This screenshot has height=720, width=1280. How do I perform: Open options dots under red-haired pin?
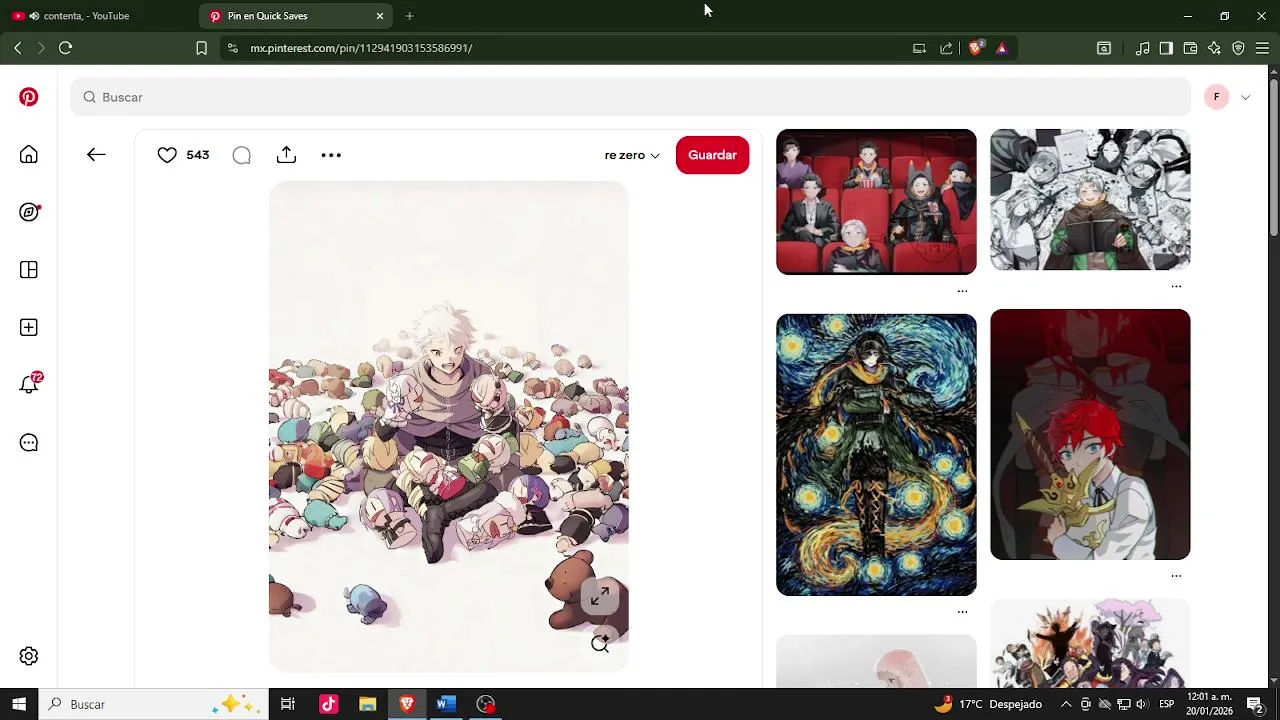[1176, 576]
